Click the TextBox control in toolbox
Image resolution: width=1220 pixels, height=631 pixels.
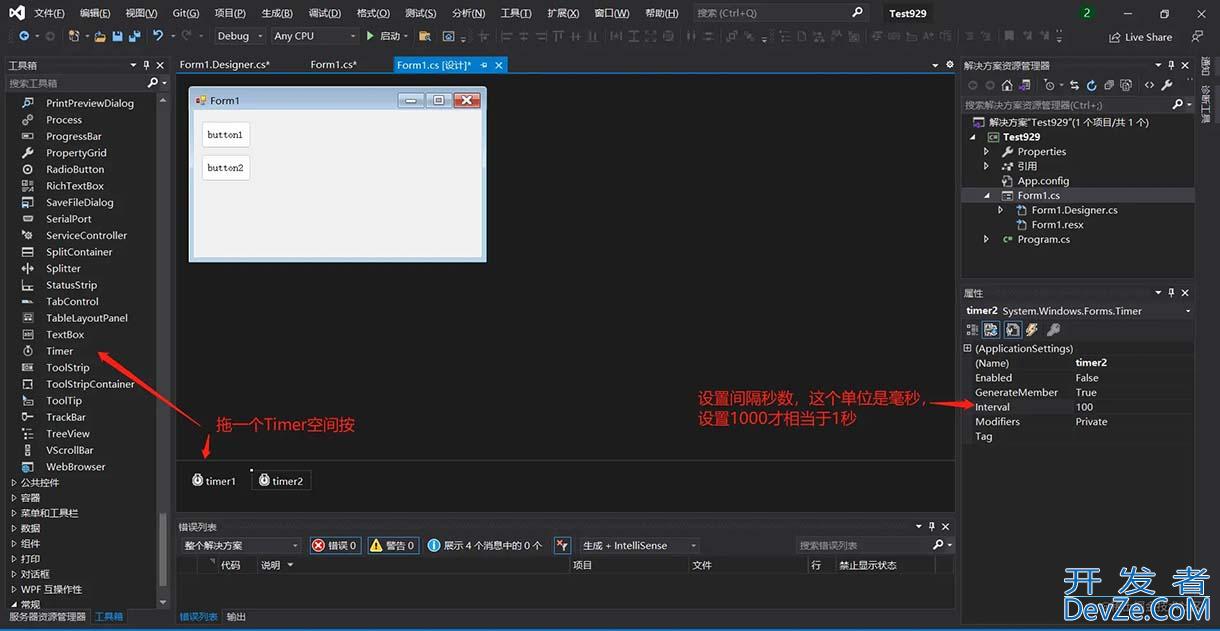coord(65,334)
